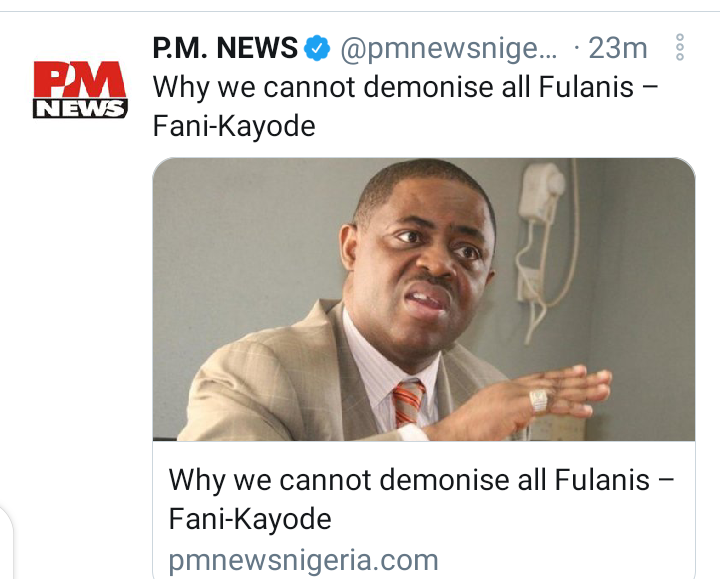Open the @pmnewsnige... handle link
720x579 pixels.
point(449,49)
